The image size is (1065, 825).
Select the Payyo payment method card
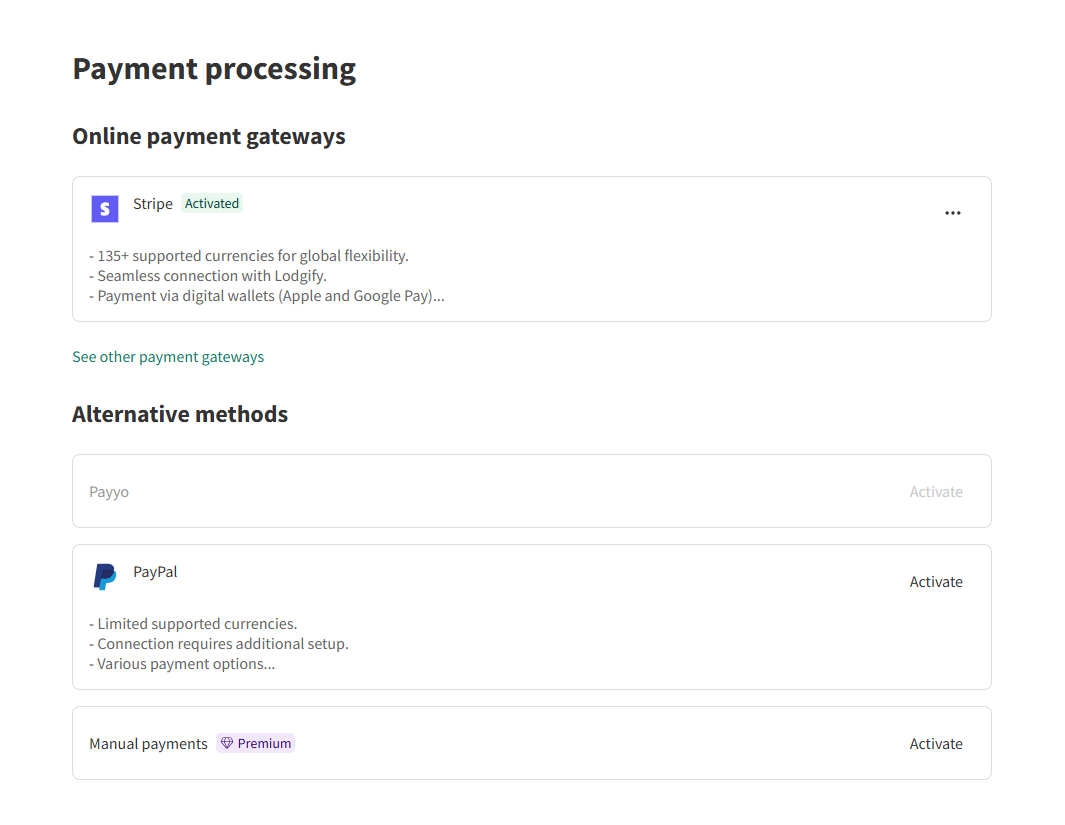pyautogui.click(x=532, y=491)
